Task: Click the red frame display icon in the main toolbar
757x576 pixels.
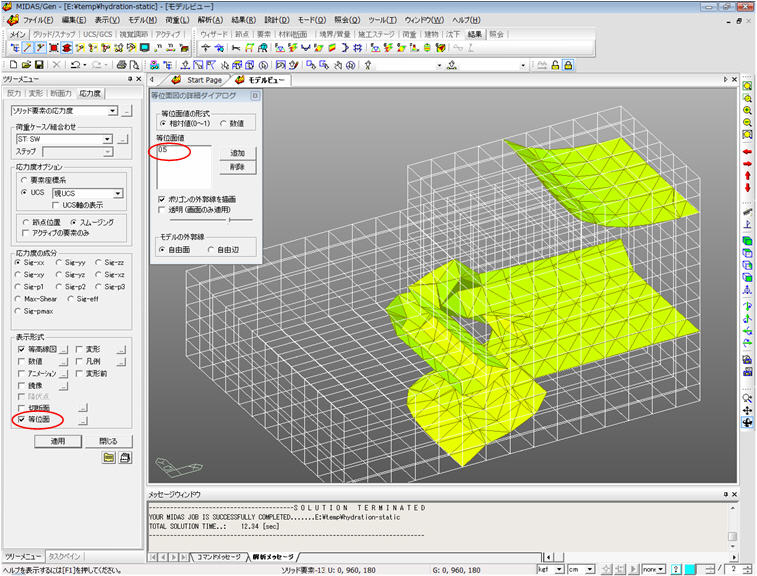Action: pos(54,48)
